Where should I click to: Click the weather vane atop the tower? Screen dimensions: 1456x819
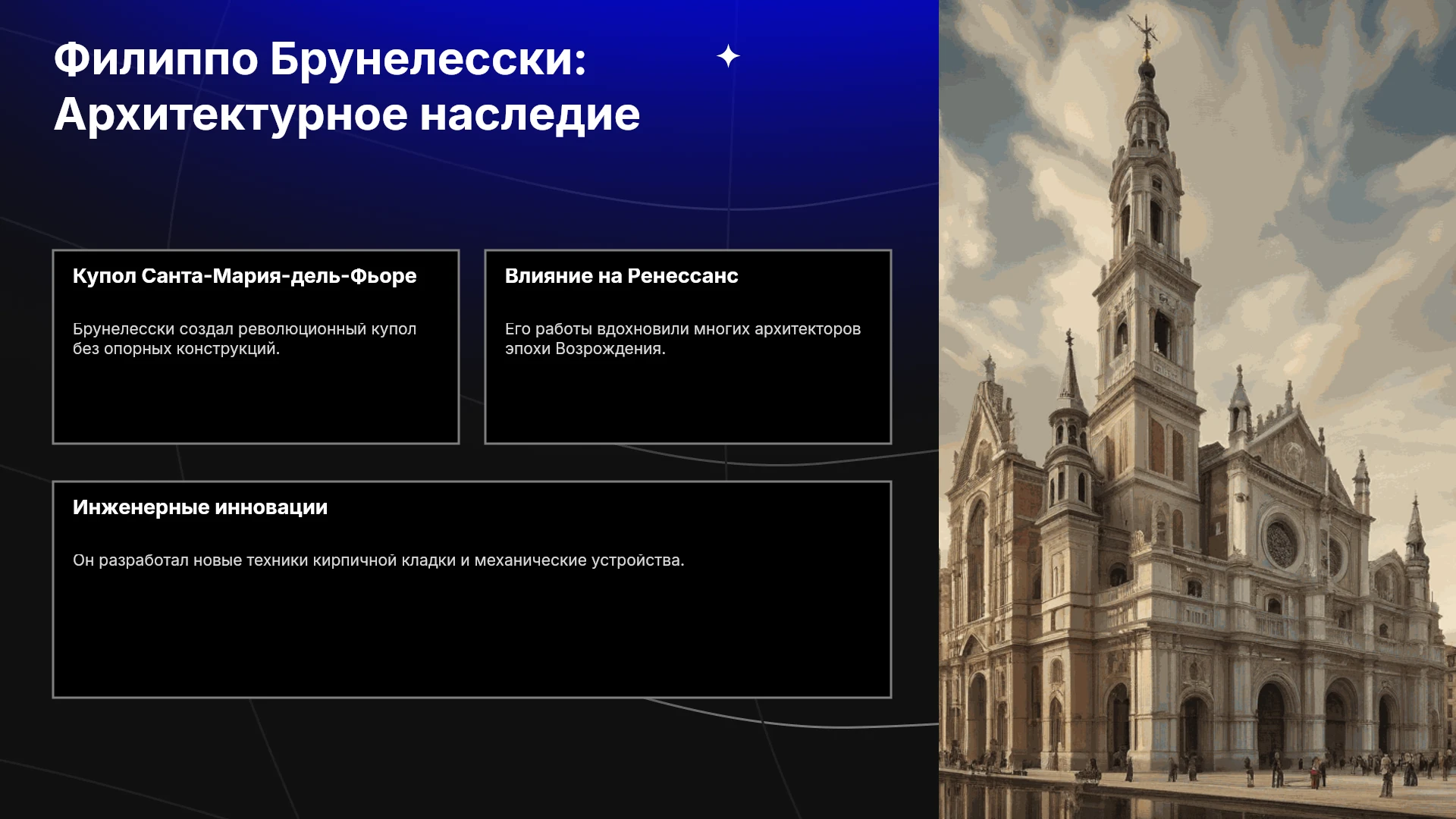[x=1145, y=34]
